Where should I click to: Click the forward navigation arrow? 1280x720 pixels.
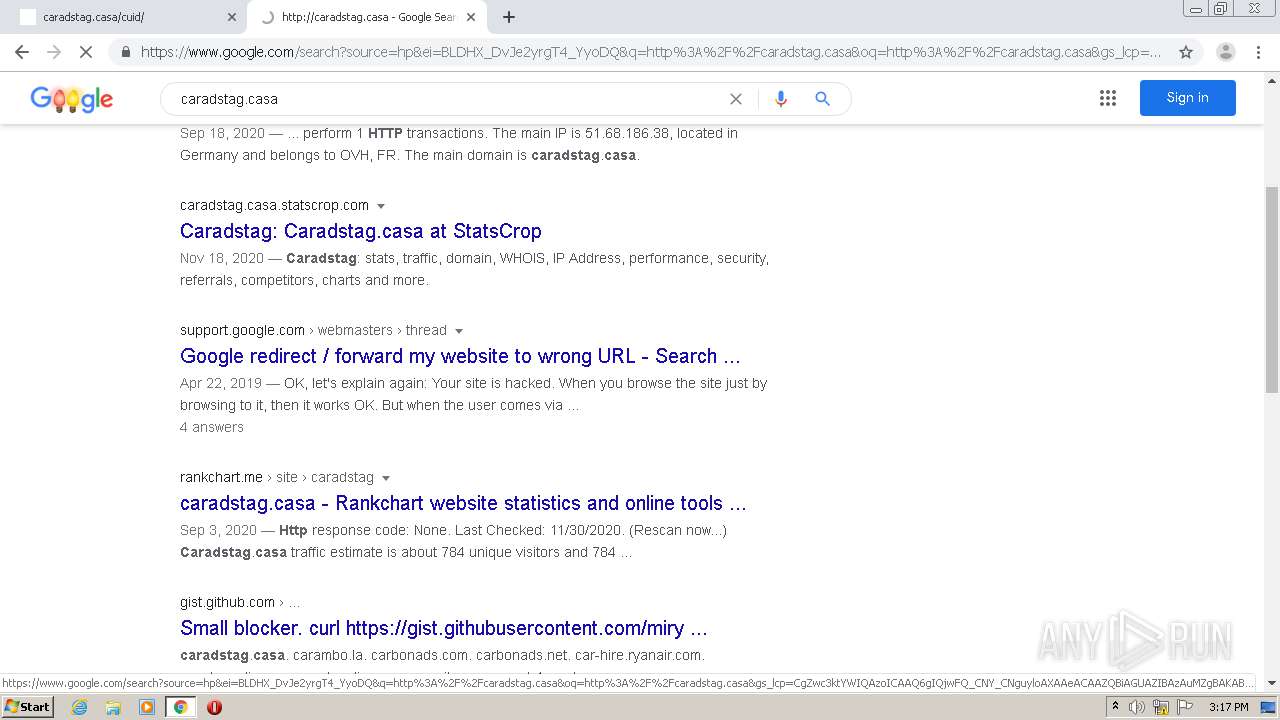(54, 52)
